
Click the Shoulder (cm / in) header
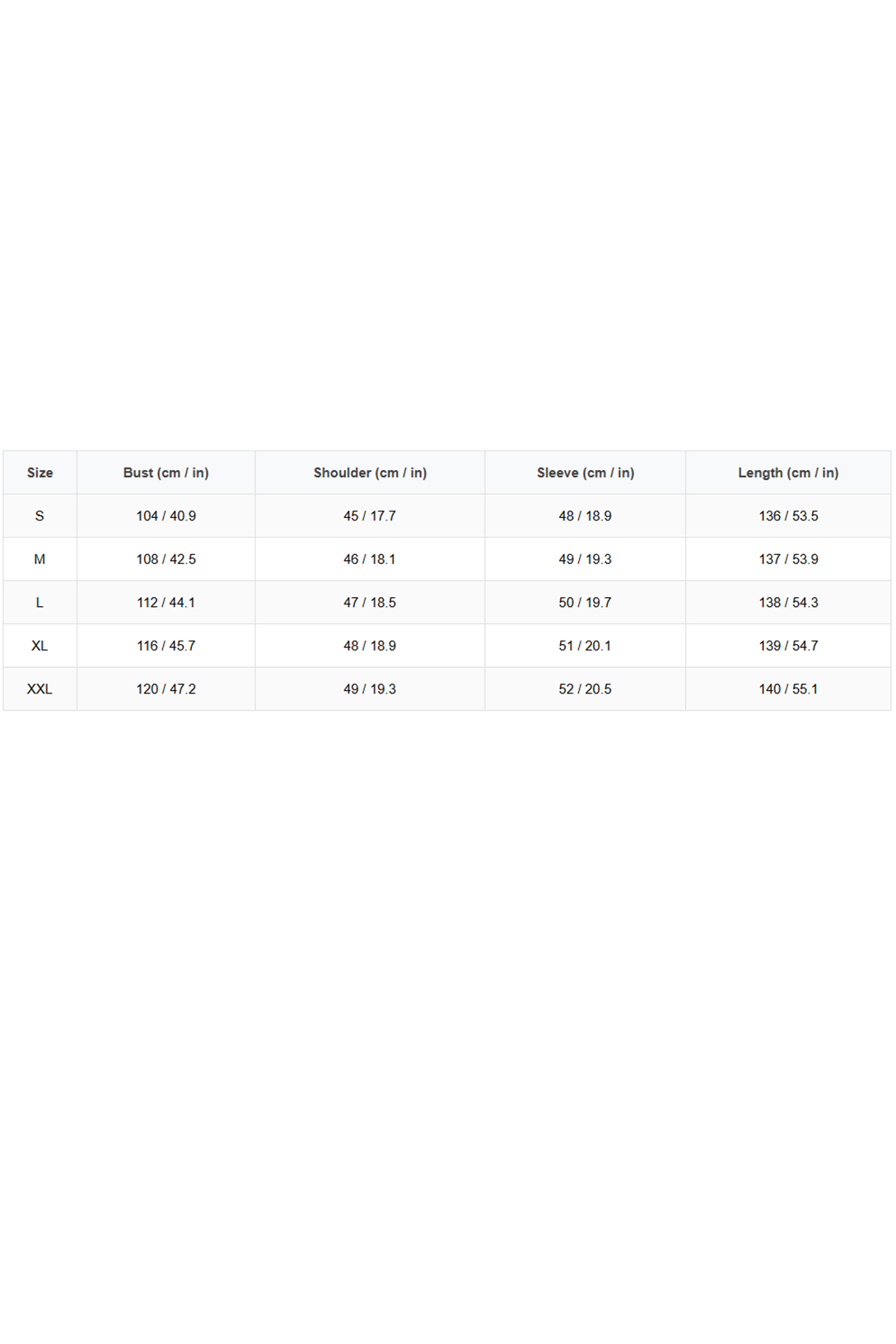tap(370, 473)
